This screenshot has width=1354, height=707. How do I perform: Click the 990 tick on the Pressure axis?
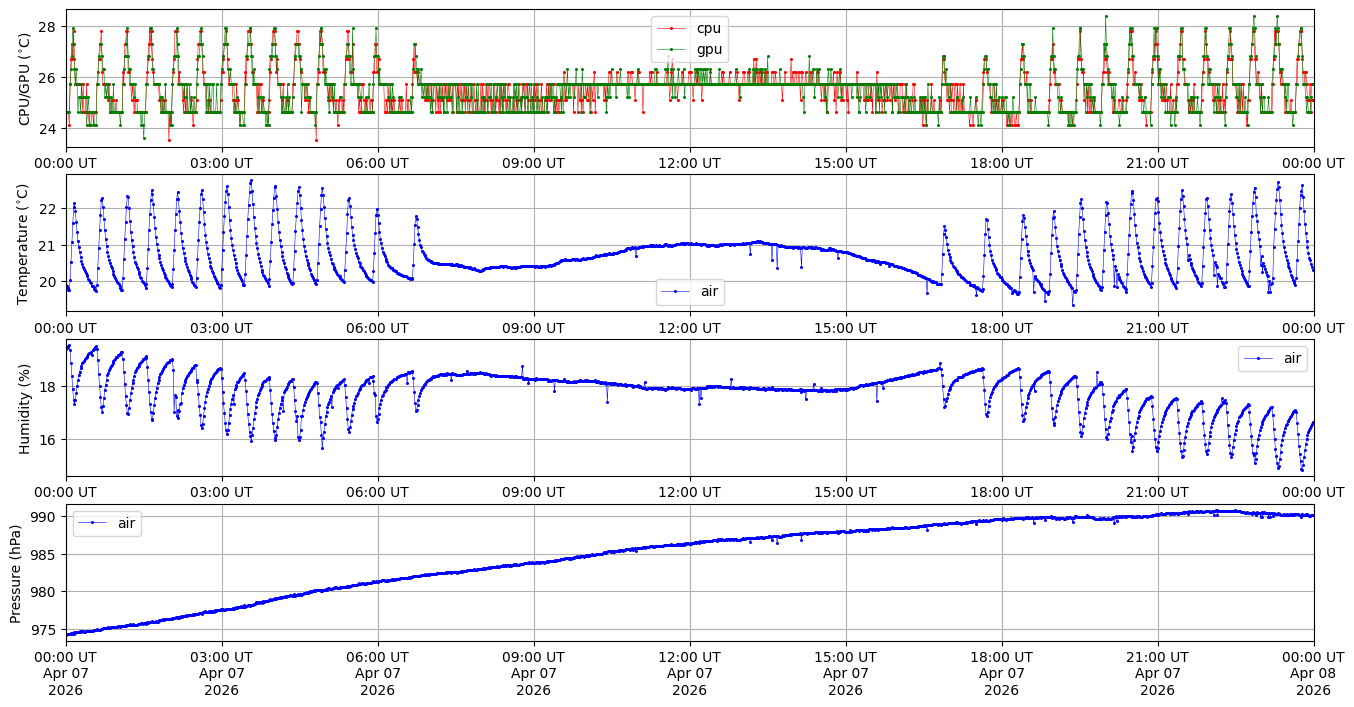point(46,517)
